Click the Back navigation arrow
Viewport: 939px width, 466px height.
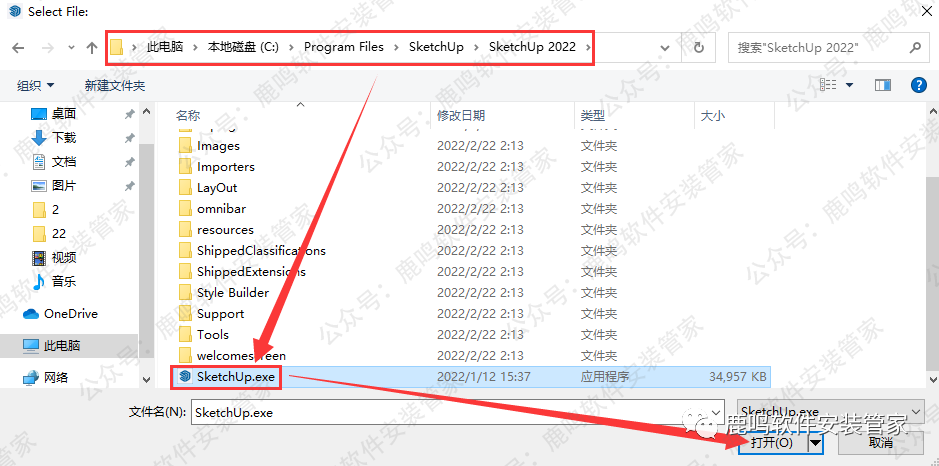click(x=19, y=48)
